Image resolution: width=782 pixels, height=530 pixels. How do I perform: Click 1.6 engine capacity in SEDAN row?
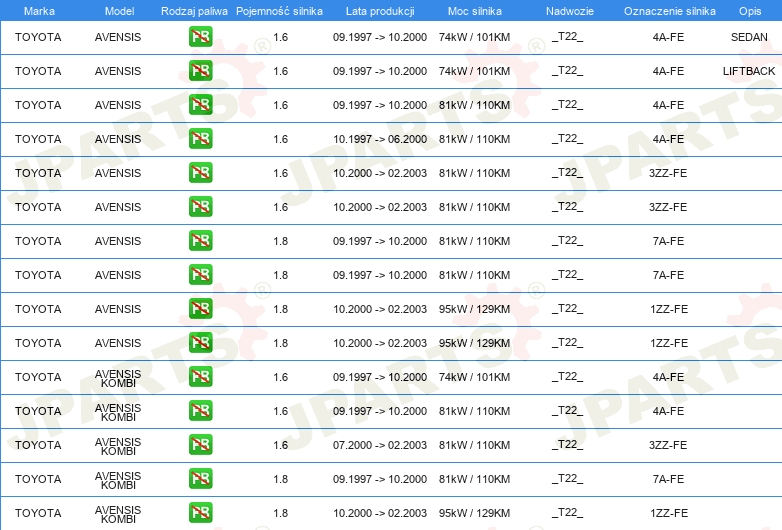pos(280,37)
